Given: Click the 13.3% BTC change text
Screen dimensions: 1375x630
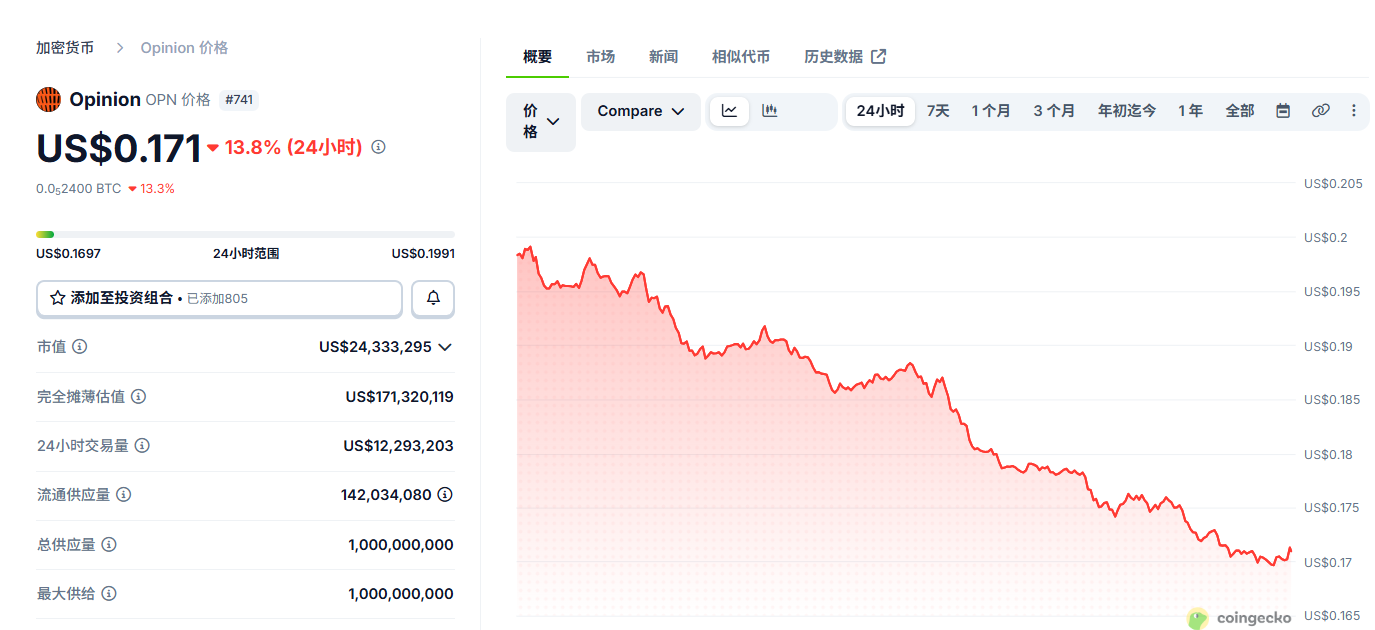Looking at the screenshot, I should click(x=157, y=188).
